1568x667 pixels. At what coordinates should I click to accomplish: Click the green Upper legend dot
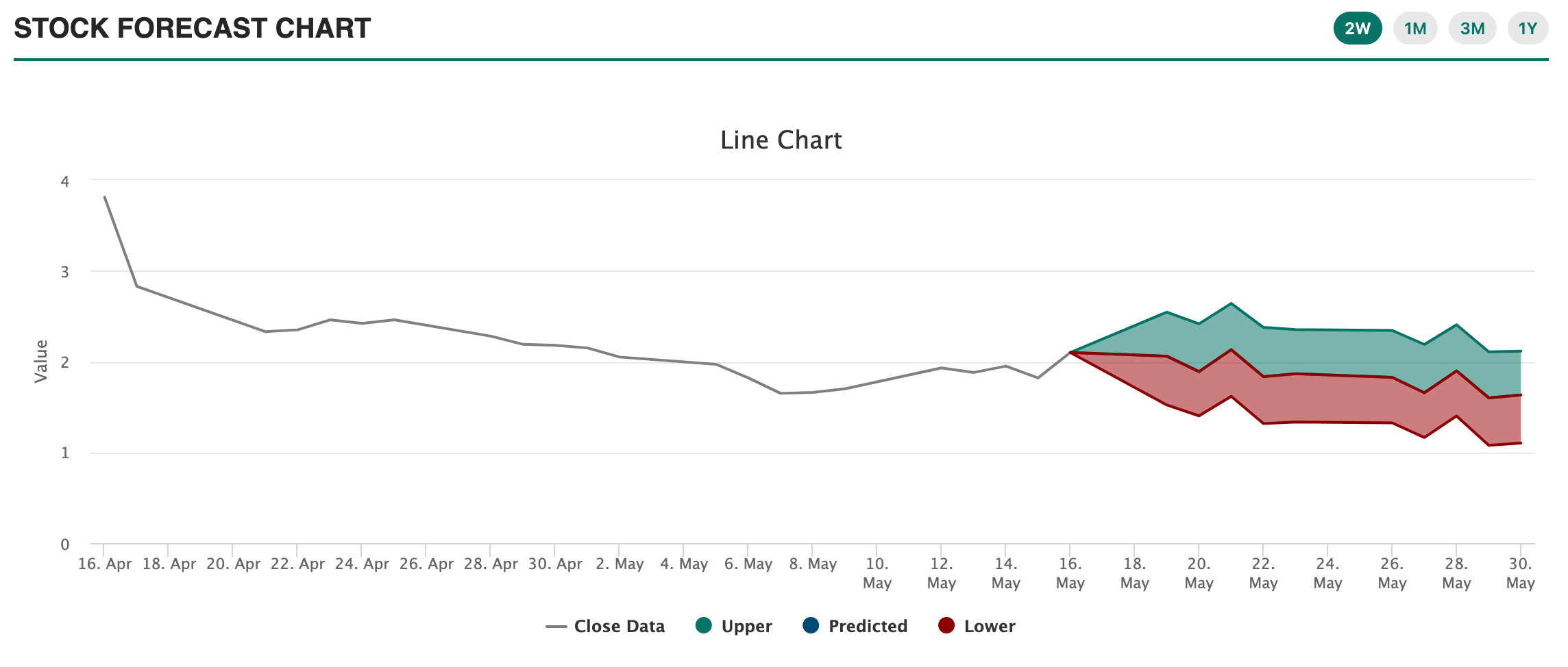coord(703,626)
